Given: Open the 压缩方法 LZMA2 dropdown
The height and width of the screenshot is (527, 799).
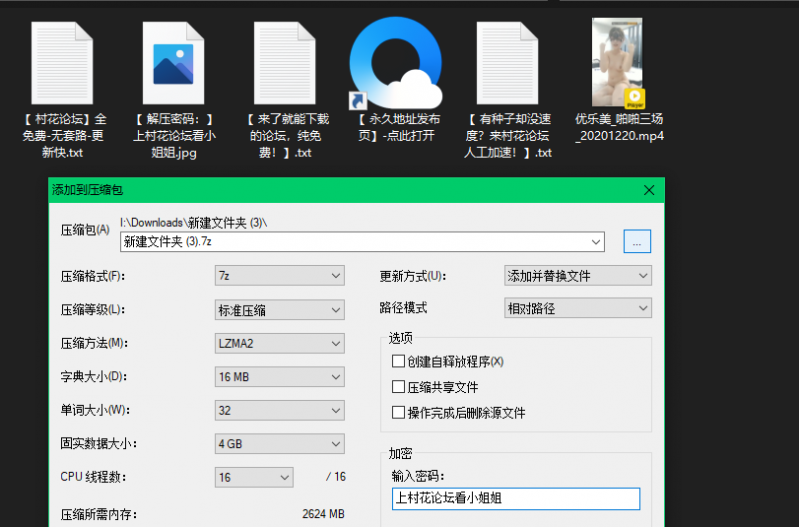Looking at the screenshot, I should [x=279, y=344].
